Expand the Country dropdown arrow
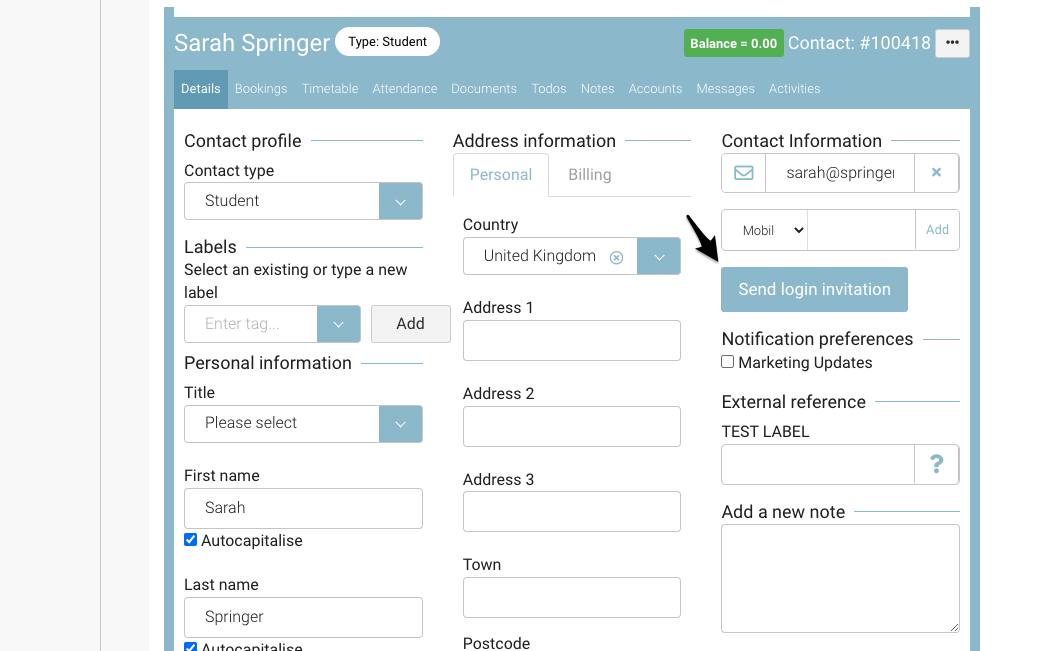Screen dimensions: 1063x651 [659, 256]
